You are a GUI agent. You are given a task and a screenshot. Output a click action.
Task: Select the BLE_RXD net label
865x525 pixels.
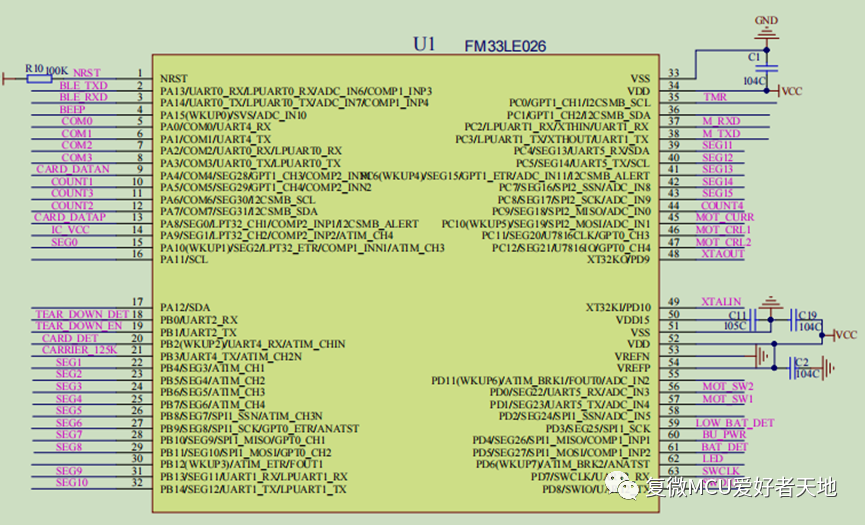click(x=83, y=97)
